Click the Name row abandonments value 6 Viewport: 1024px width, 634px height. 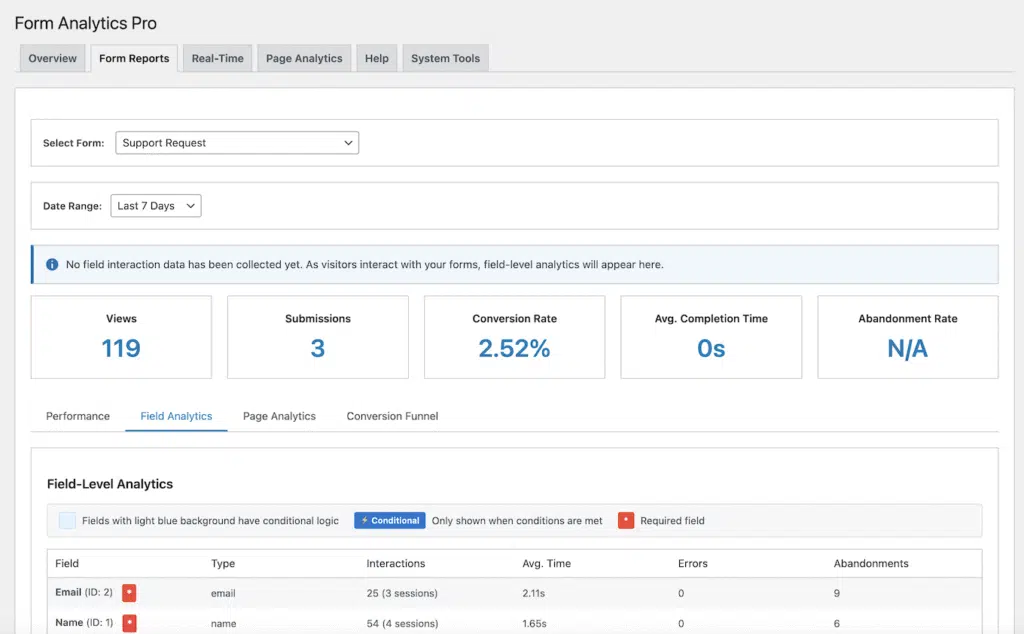(837, 624)
